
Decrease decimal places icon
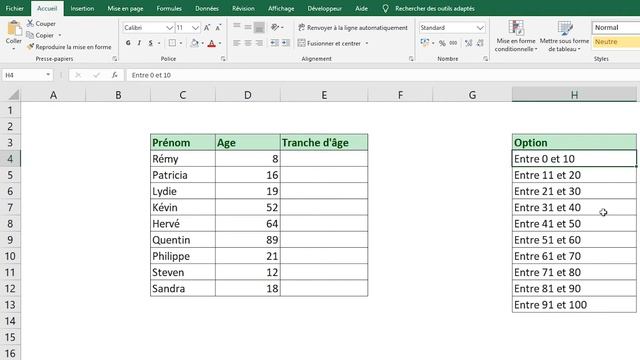480,43
